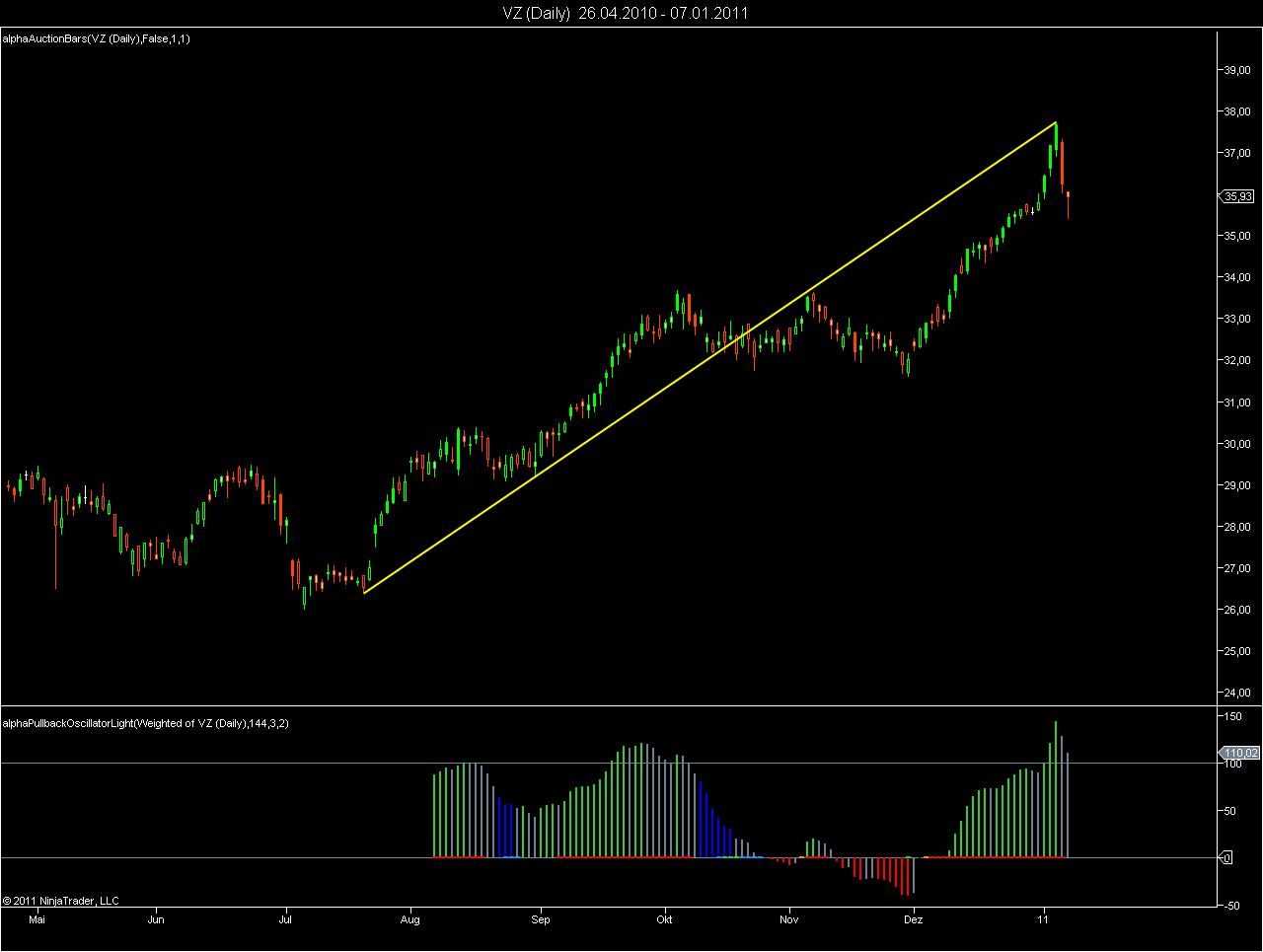Click the 35,00 price axis label
Screen dimensions: 1263x952
(1237, 236)
